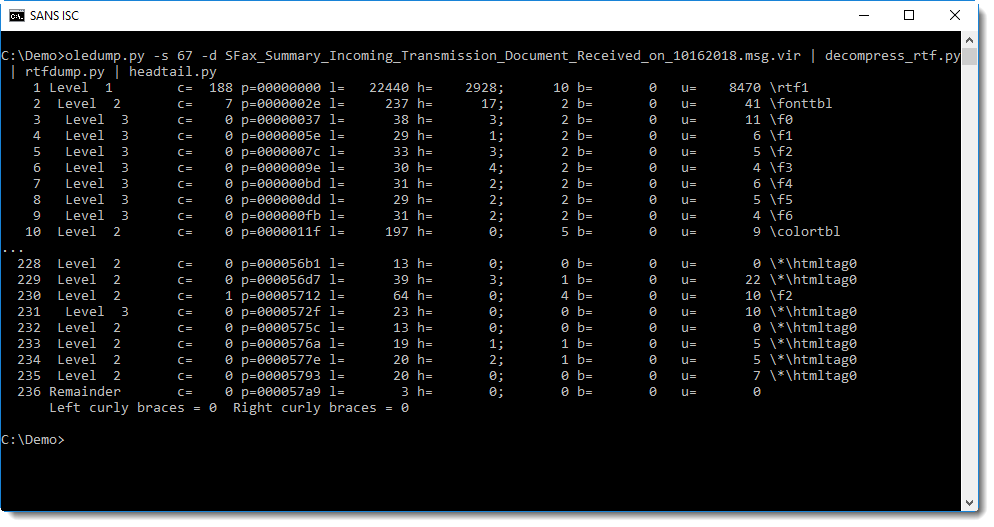Maximize the SANS ISC window

click(x=908, y=15)
